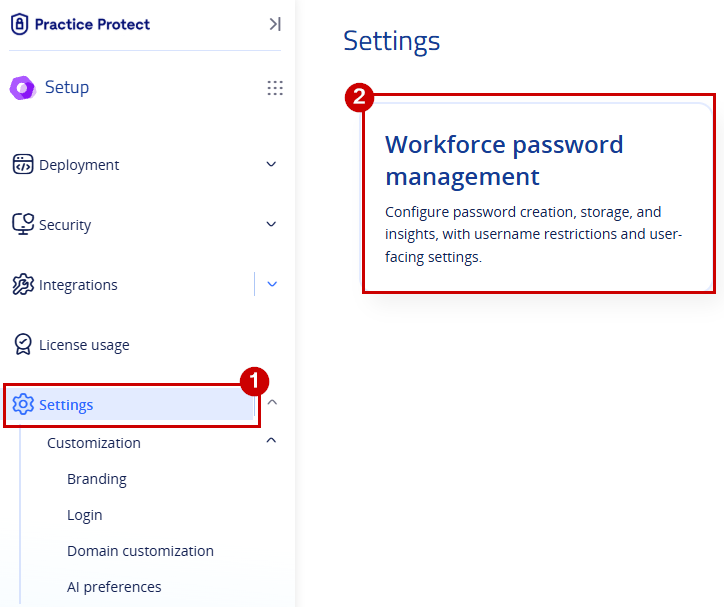Open the app grid dots menu
Image resolution: width=724 pixels, height=607 pixels.
(x=275, y=88)
